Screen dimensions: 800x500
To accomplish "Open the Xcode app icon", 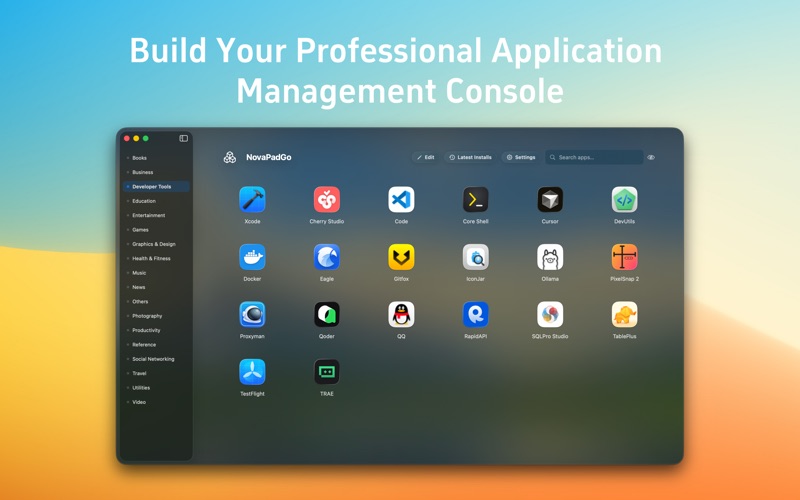I will (252, 199).
